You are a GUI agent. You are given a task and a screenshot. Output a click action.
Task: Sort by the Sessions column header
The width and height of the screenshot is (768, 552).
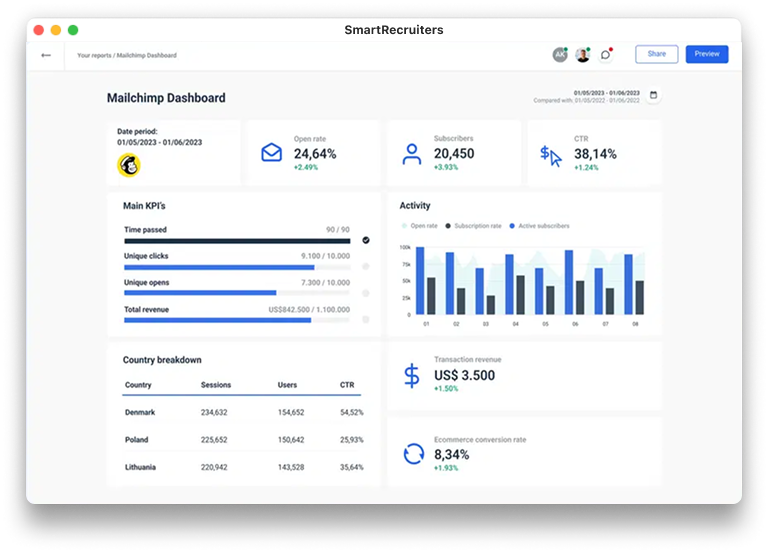[x=216, y=385]
